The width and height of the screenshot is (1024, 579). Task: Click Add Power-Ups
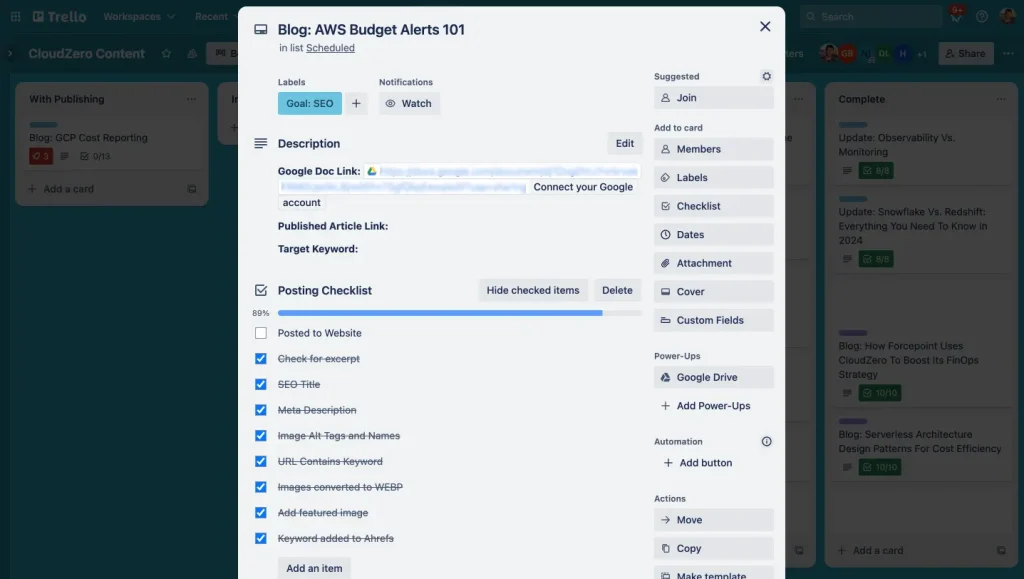click(714, 406)
